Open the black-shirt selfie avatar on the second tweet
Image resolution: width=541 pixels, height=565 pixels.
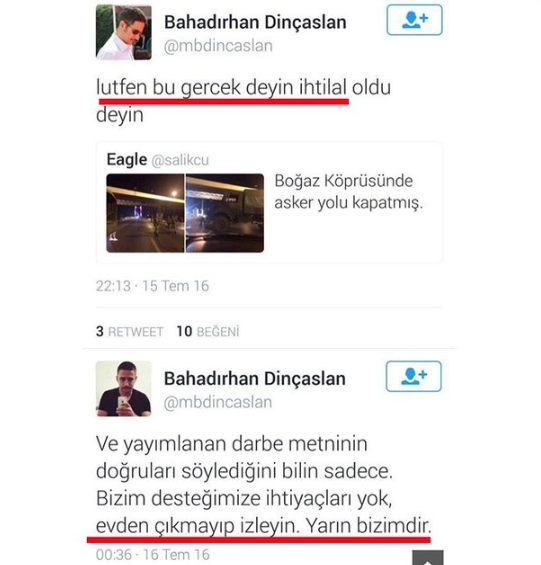coord(124,389)
